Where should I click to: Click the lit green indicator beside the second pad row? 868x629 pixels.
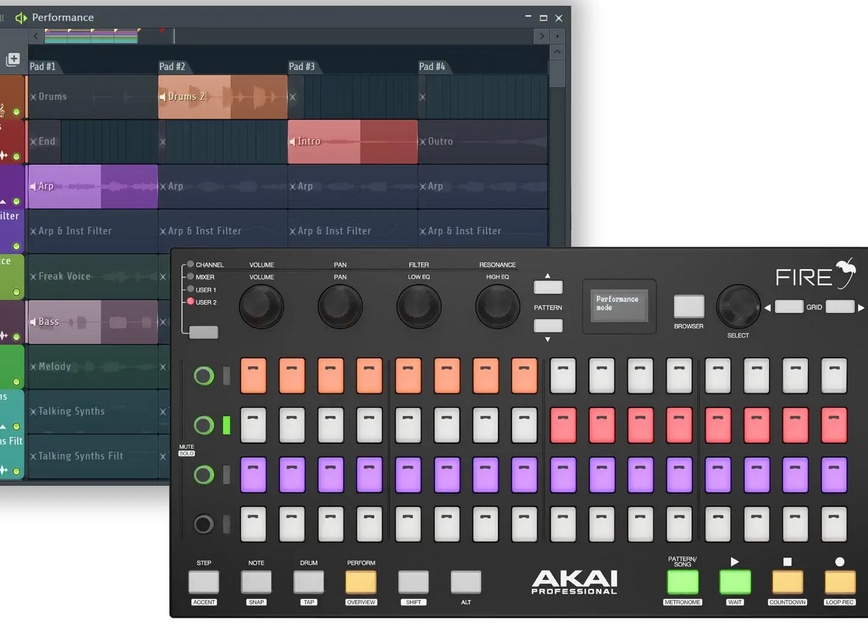pyautogui.click(x=226, y=425)
